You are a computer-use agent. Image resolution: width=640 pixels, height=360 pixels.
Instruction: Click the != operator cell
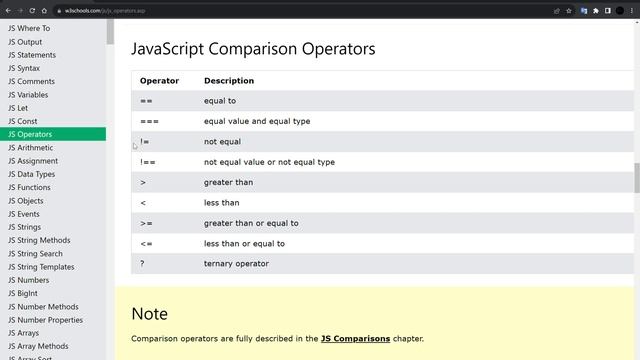coord(144,142)
